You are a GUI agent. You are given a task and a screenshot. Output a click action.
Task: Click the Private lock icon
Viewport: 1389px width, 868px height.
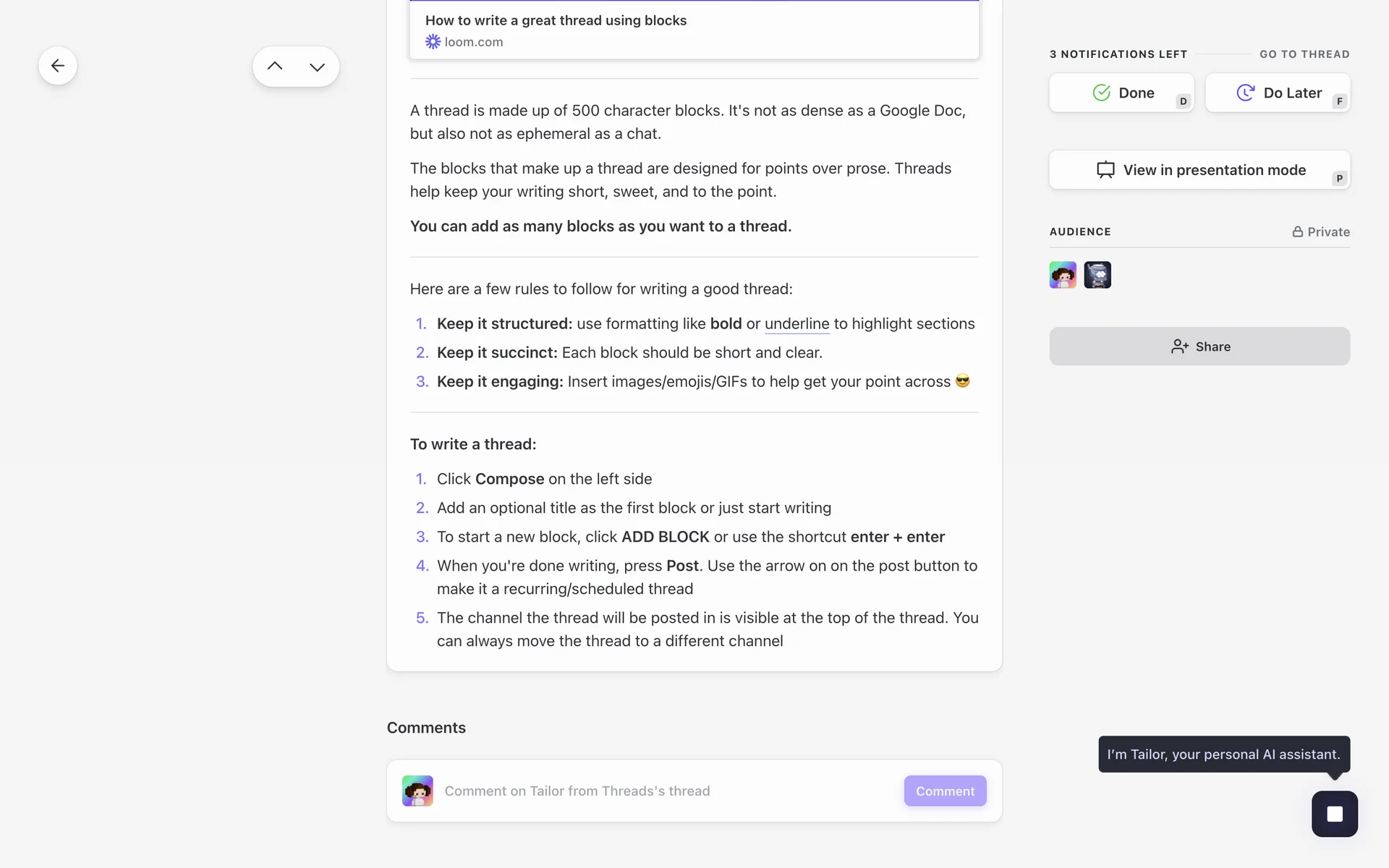coord(1298,232)
